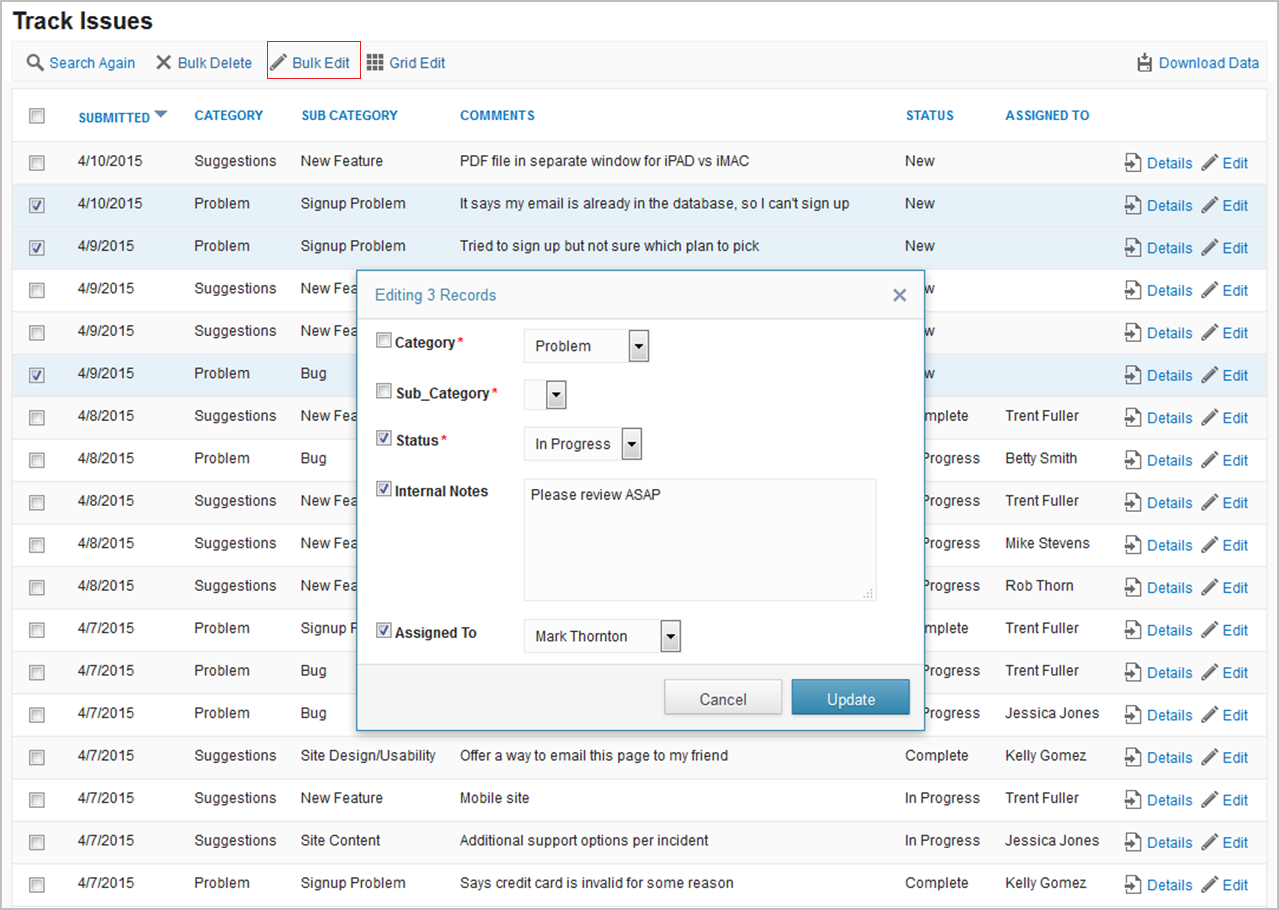Sort by the Submitted column header
The height and width of the screenshot is (910, 1279).
coord(114,117)
